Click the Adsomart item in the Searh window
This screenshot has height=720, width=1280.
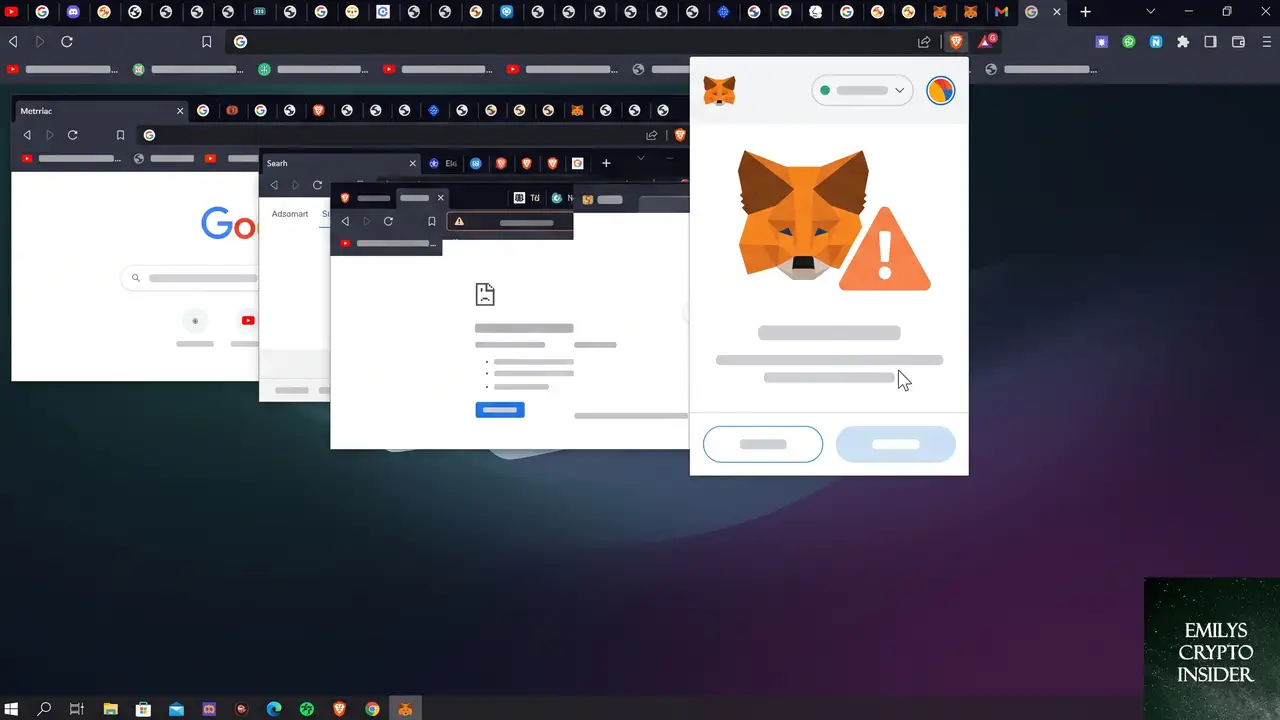pos(290,214)
